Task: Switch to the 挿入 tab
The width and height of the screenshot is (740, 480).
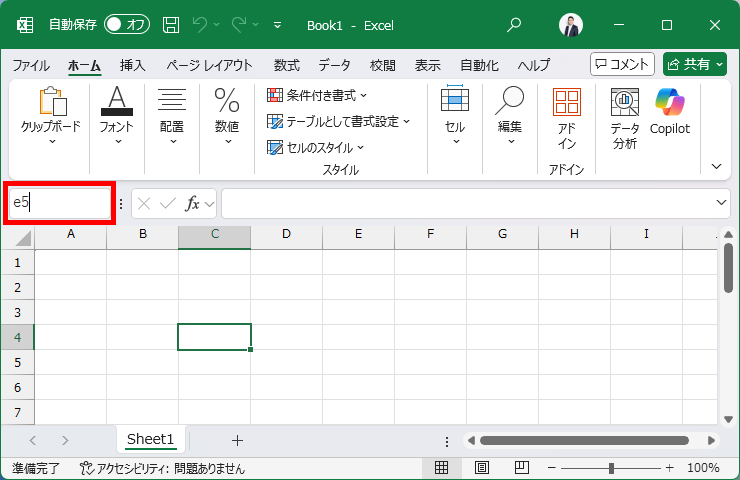Action: coord(133,65)
